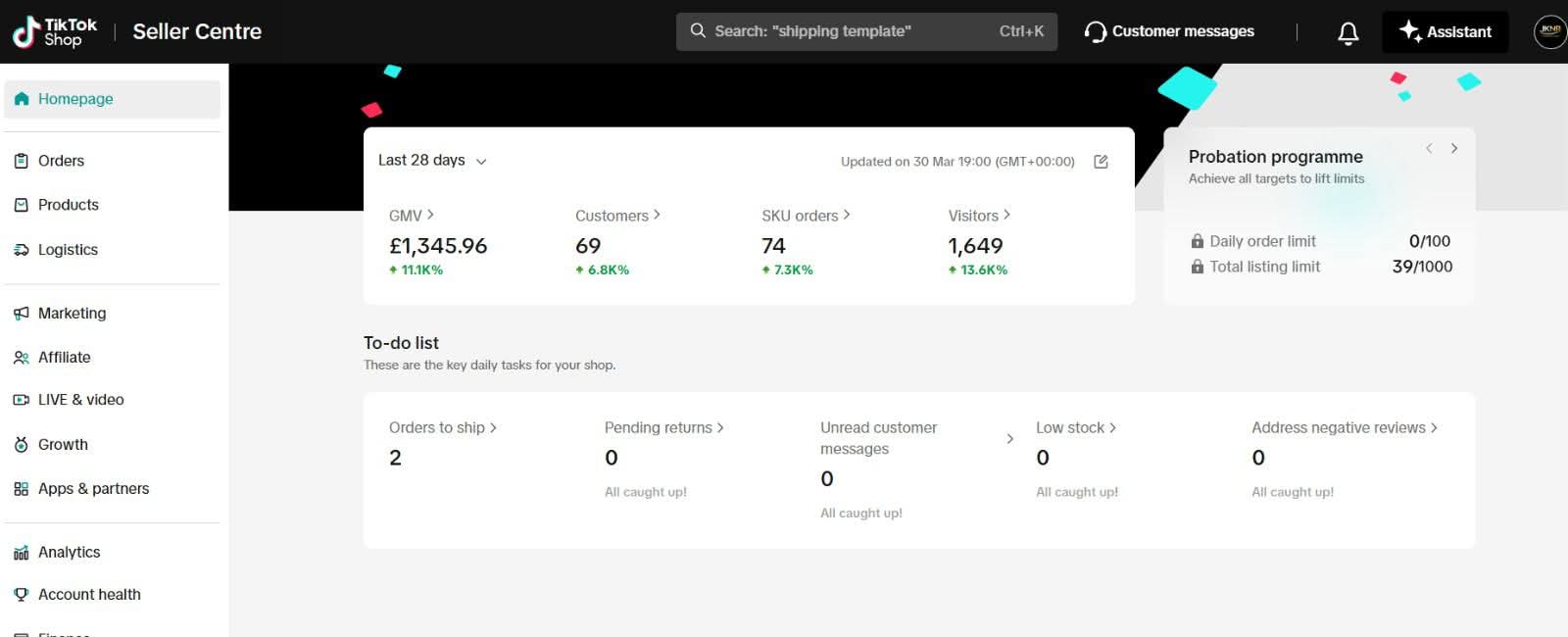View Low stock items
Screen dimensions: 1568x637
[x=1076, y=428]
